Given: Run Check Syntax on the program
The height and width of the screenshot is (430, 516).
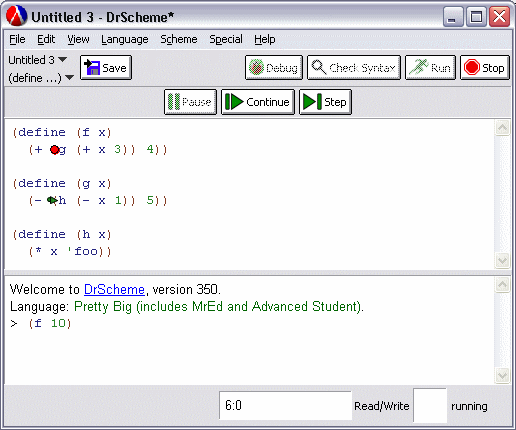Looking at the screenshot, I should (354, 68).
